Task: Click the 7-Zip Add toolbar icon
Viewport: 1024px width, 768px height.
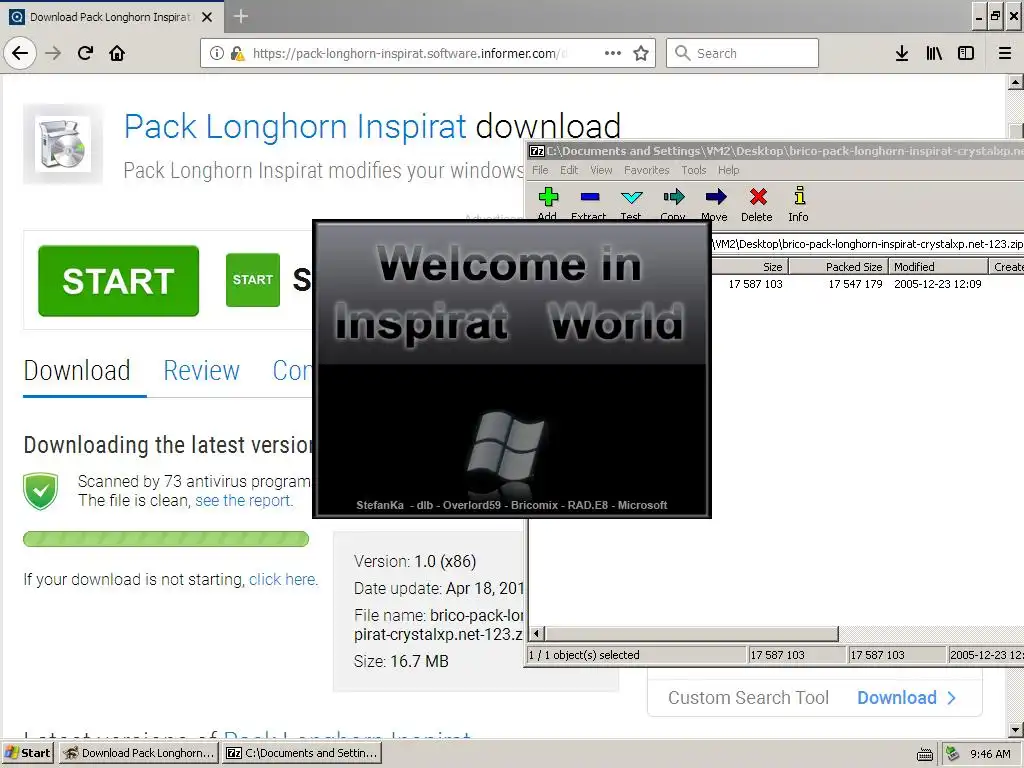Action: tap(548, 204)
